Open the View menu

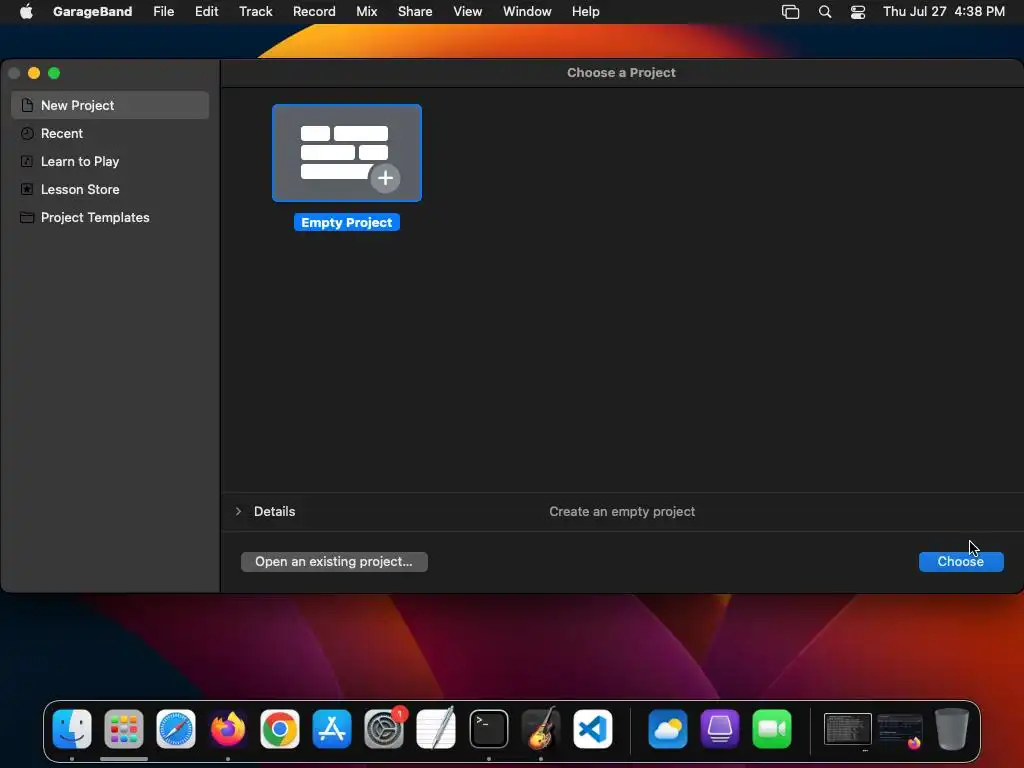click(x=468, y=11)
